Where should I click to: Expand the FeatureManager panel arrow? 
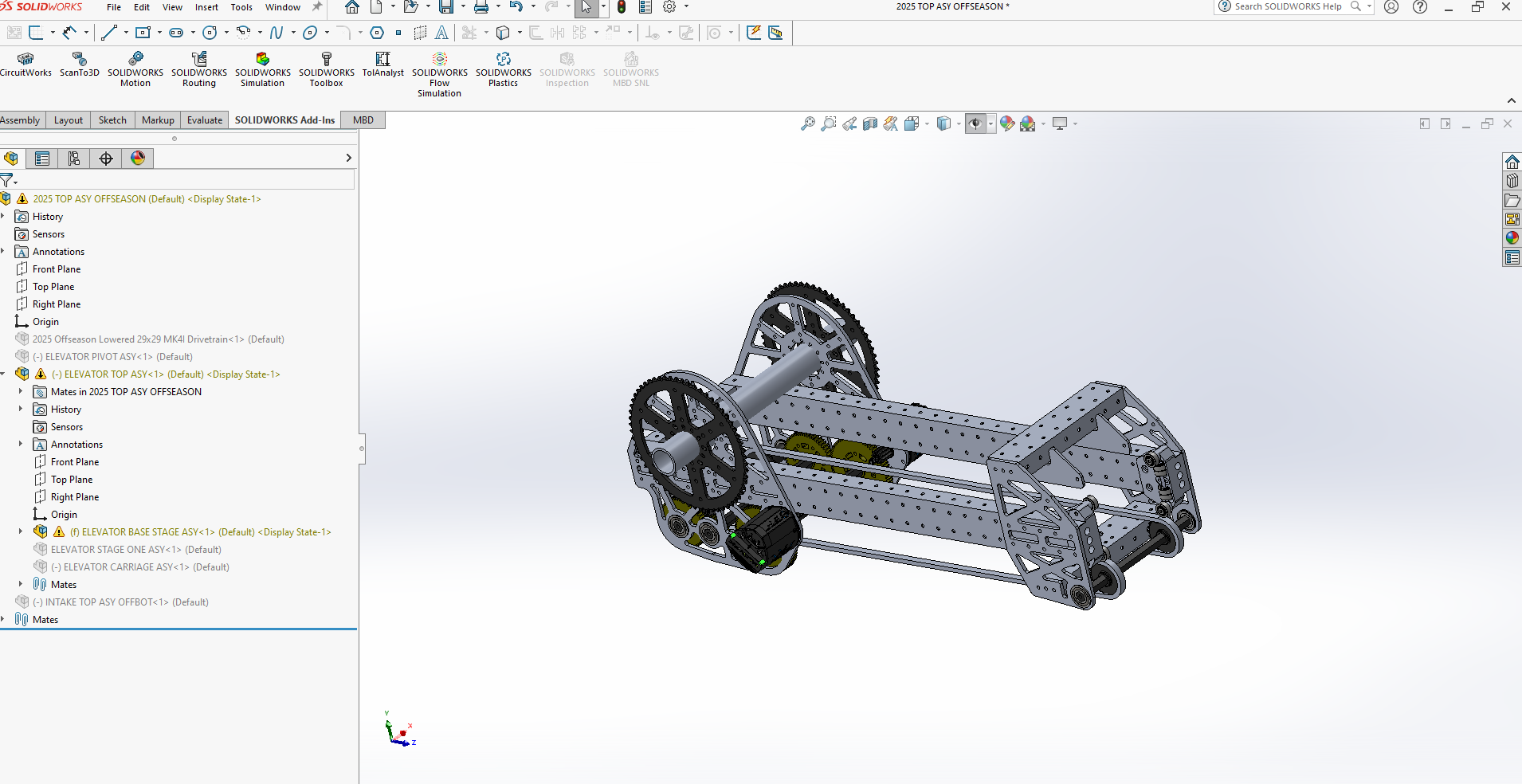[348, 158]
